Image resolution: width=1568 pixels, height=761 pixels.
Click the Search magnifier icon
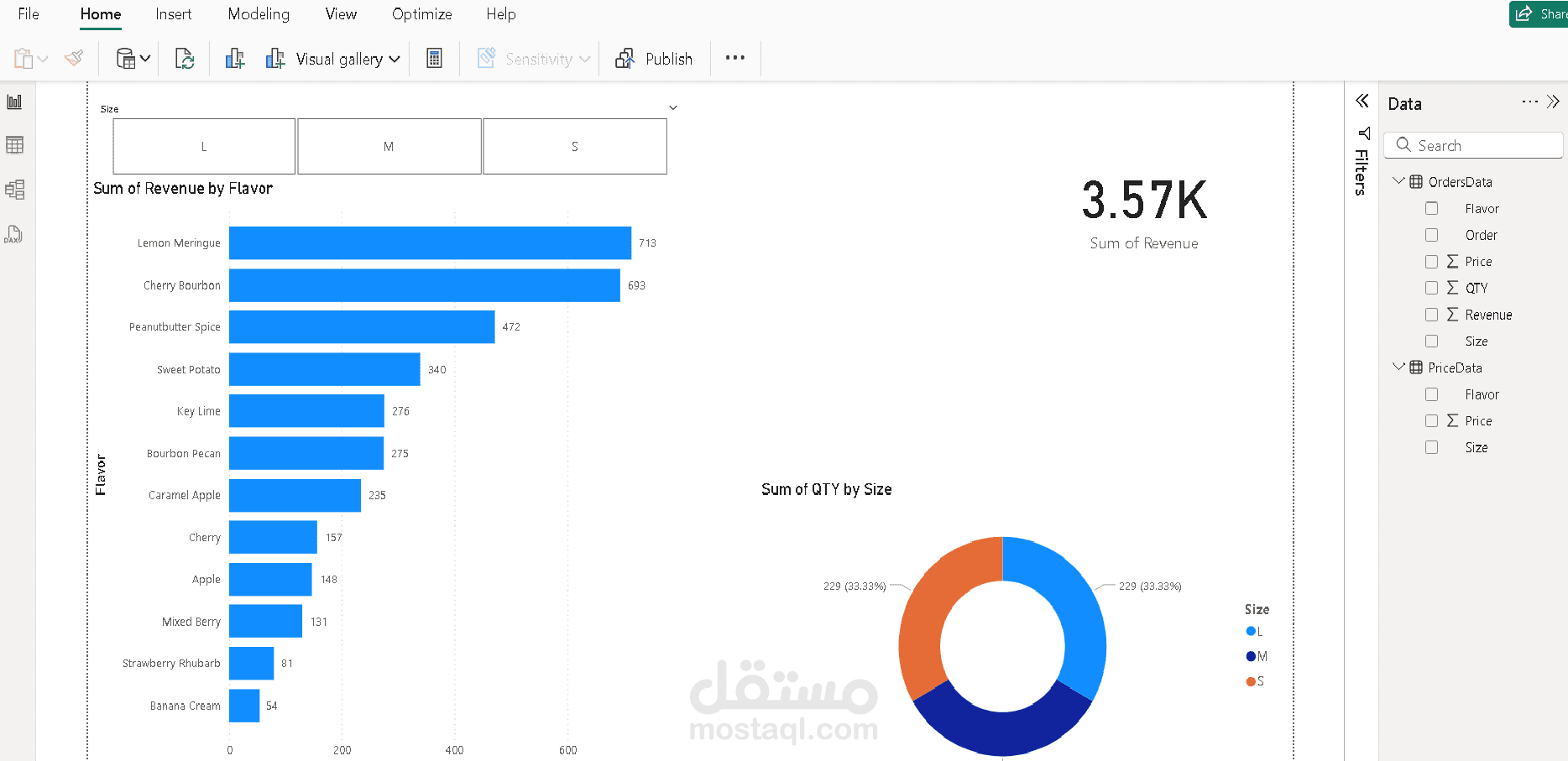click(x=1403, y=145)
